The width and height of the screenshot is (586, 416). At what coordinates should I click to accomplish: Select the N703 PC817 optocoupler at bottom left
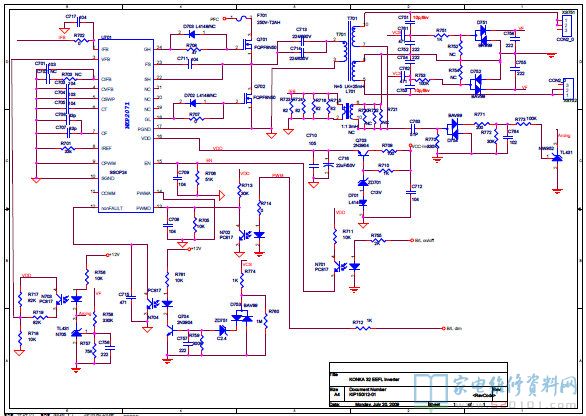pyautogui.click(x=62, y=299)
